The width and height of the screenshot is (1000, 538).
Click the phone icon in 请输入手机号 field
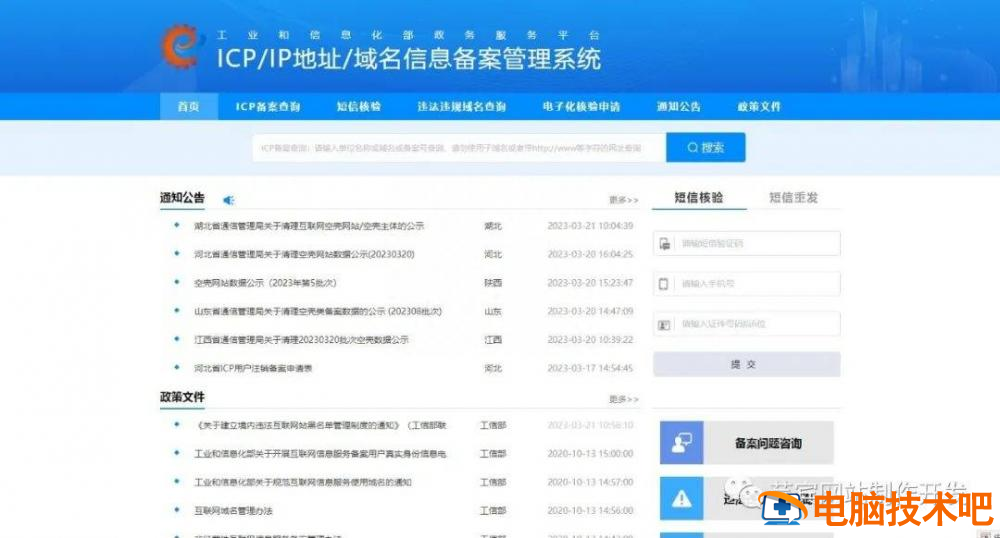click(x=663, y=284)
